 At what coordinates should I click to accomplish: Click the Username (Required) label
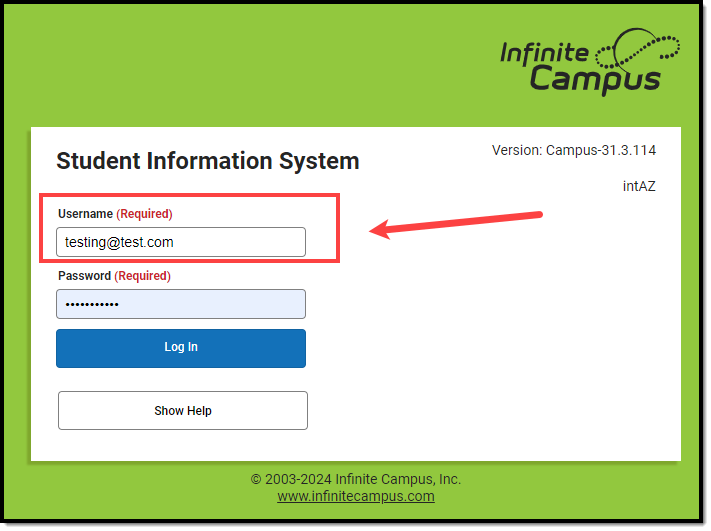click(115, 214)
